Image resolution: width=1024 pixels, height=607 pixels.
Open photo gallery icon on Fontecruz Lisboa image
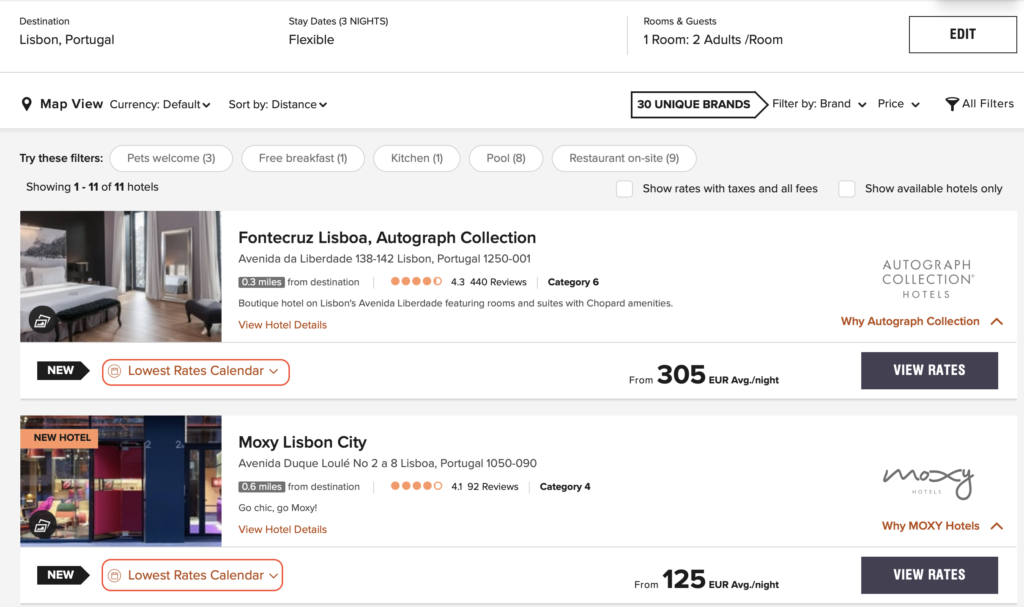(41, 321)
